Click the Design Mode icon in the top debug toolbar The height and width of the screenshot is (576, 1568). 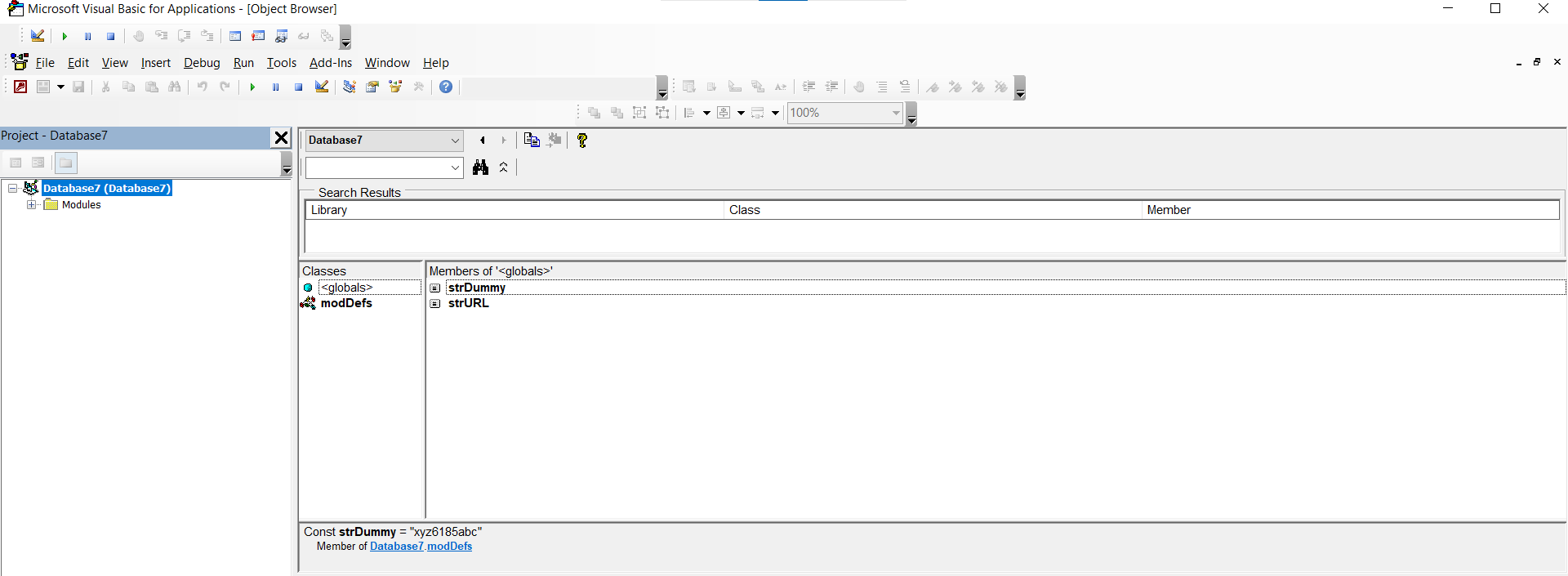[38, 36]
